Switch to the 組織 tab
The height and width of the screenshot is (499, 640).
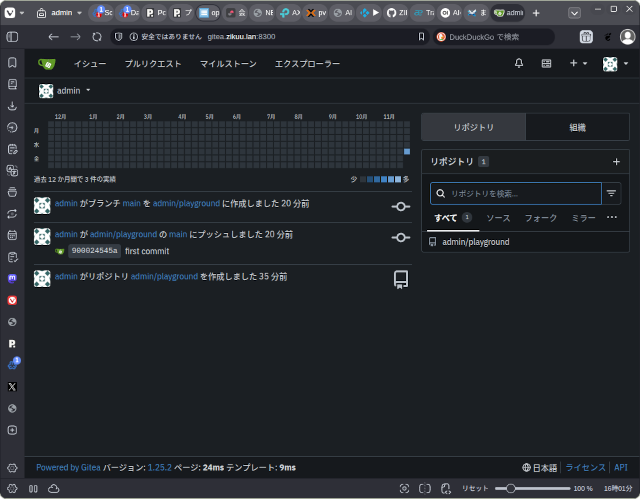pos(577,128)
